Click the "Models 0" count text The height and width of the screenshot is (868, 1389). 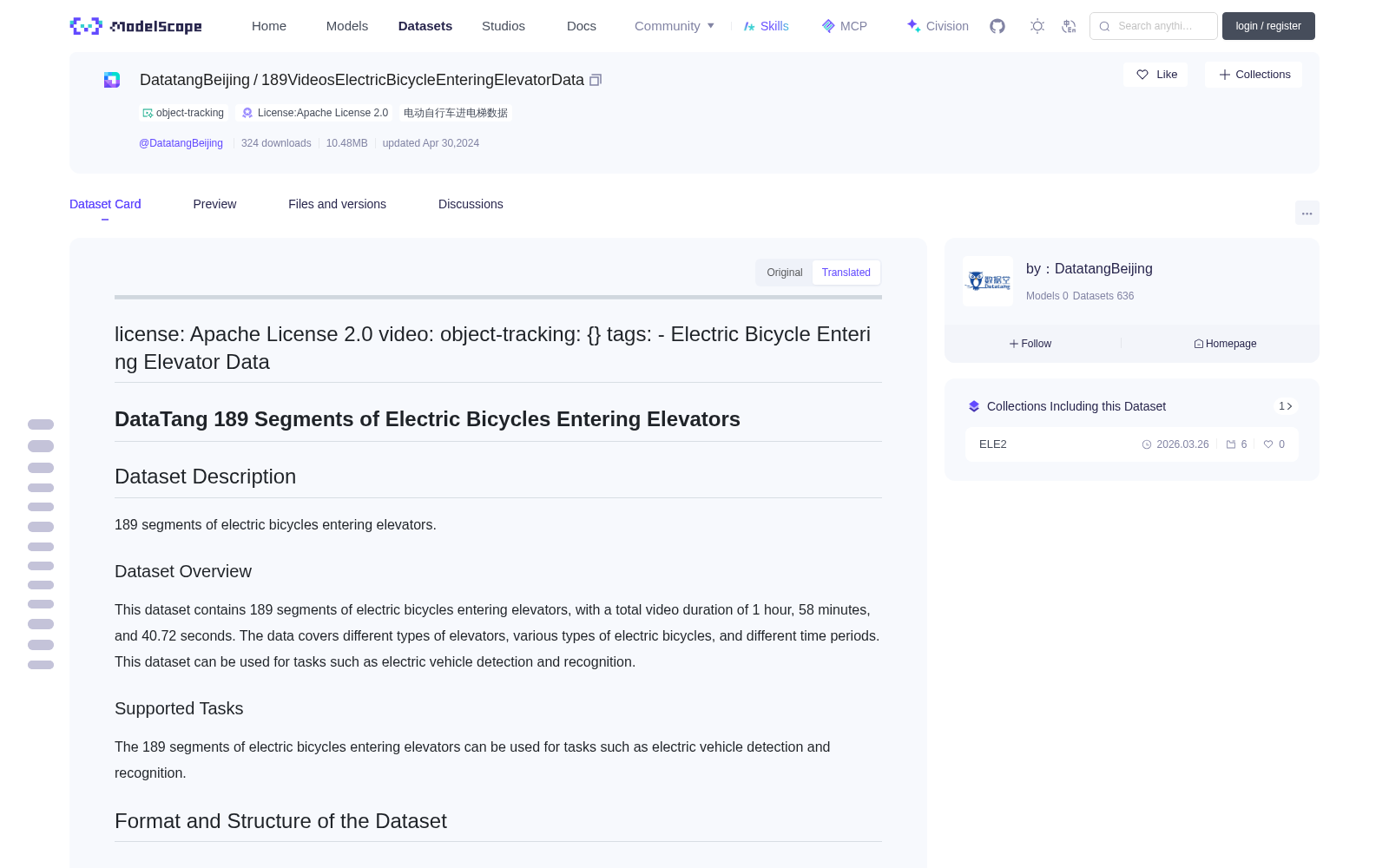(x=1047, y=296)
